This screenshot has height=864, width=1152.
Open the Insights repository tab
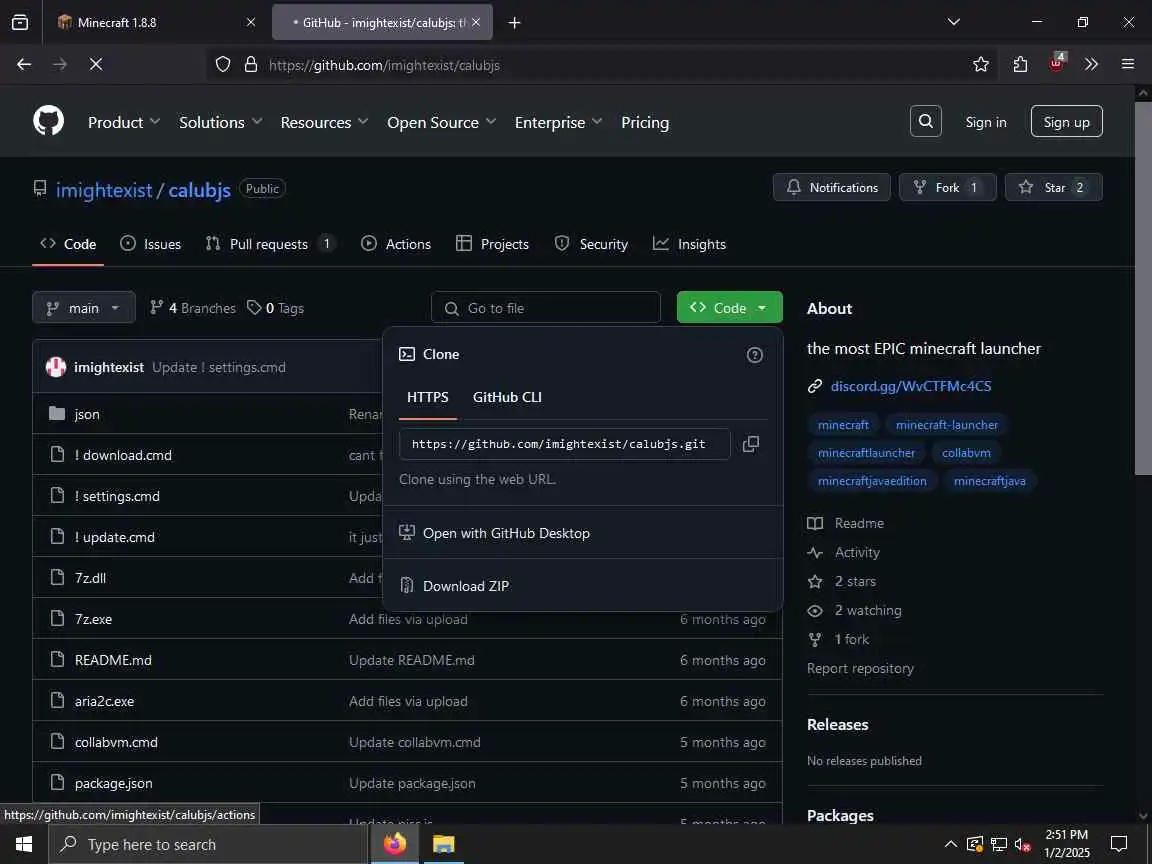point(689,244)
